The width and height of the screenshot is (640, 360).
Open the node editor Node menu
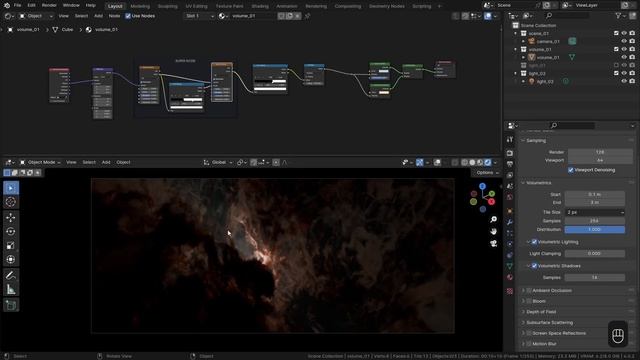coord(114,16)
